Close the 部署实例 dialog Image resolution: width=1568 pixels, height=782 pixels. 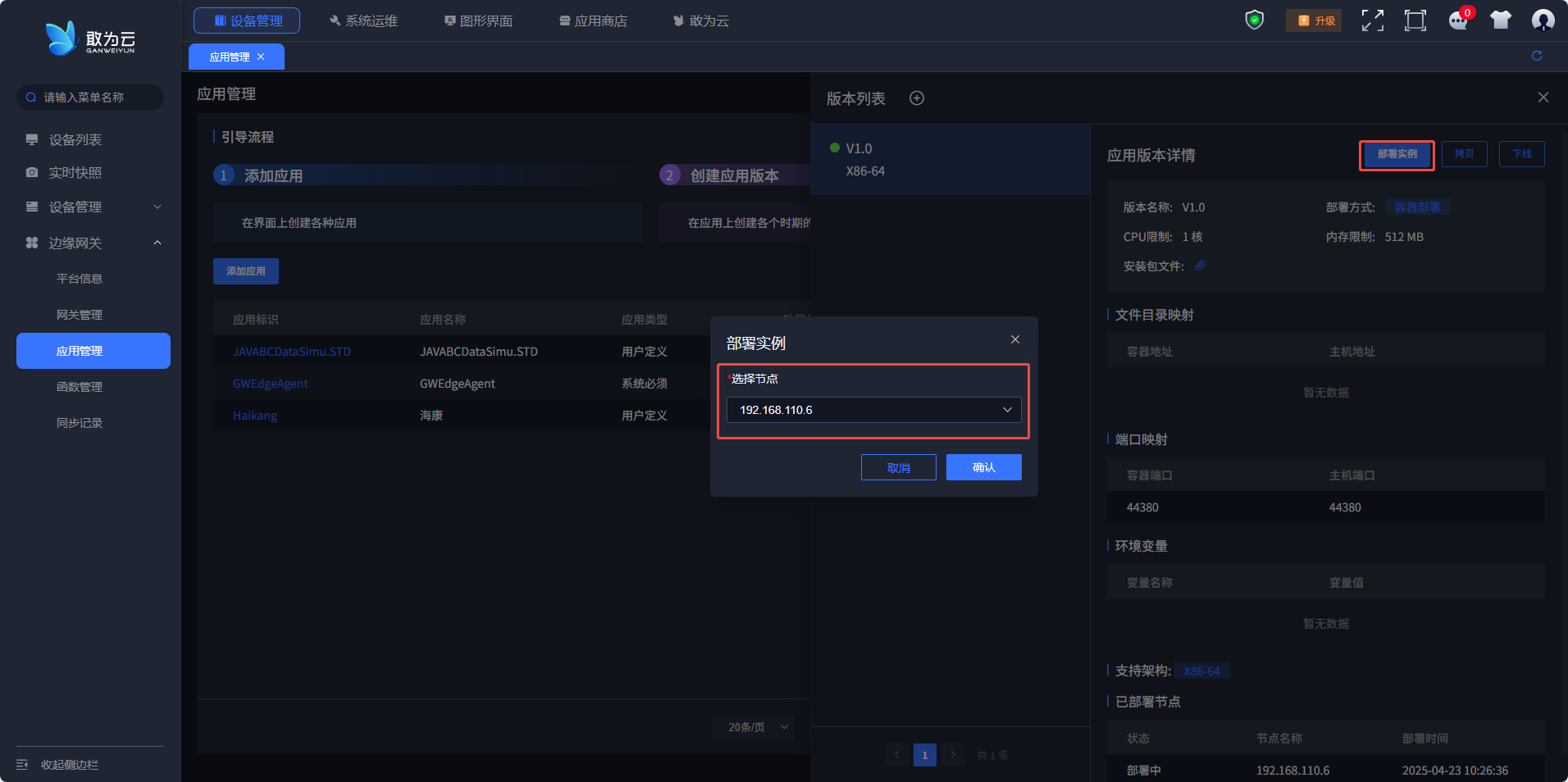[1015, 339]
